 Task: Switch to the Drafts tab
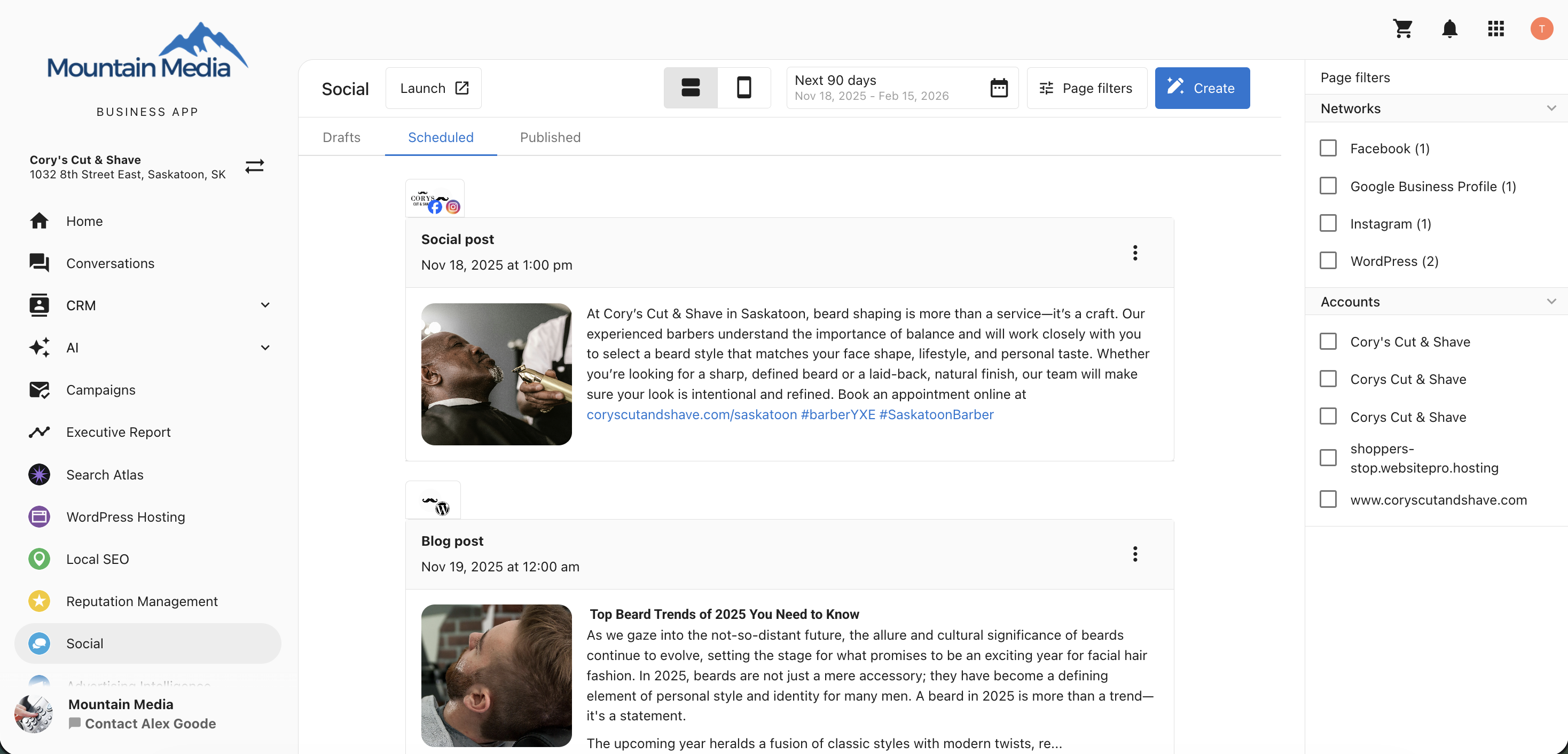point(341,137)
